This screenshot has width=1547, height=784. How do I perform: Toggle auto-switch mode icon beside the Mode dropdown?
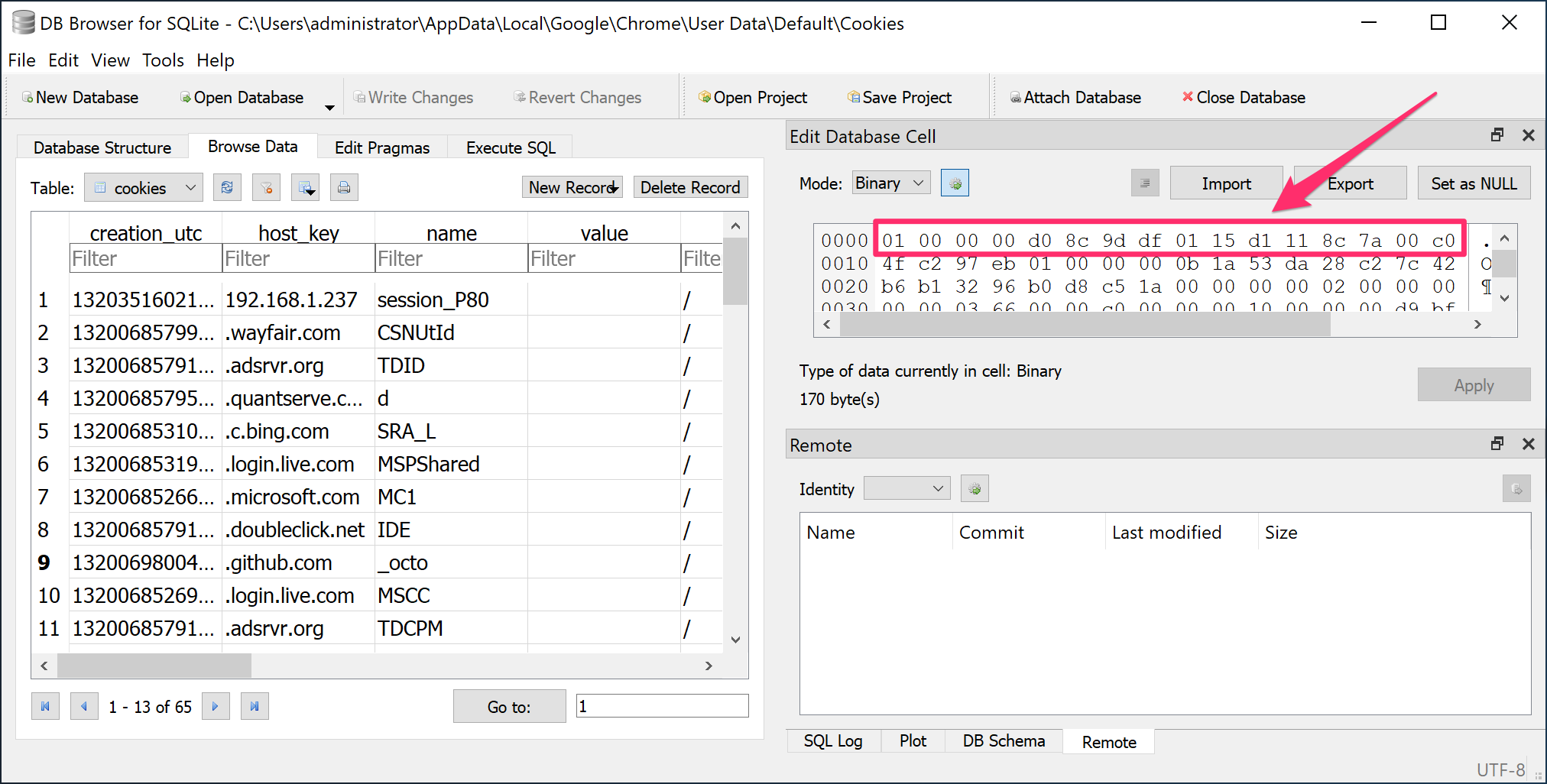[x=955, y=183]
